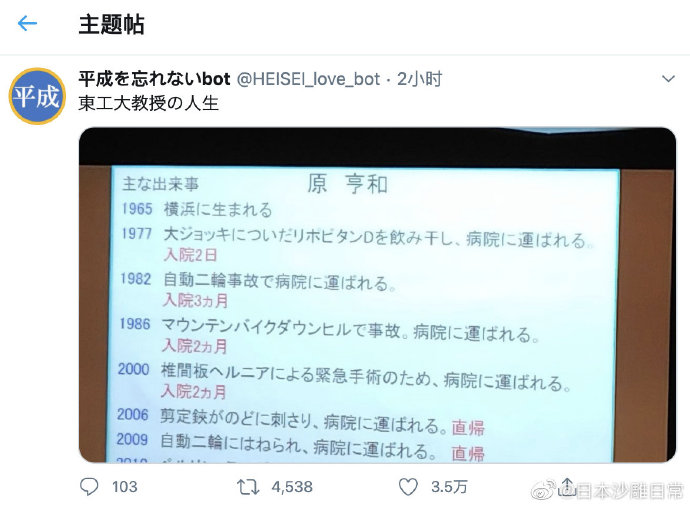The height and width of the screenshot is (507, 690).
Task: Go back using the blue arrow
Action: pyautogui.click(x=27, y=23)
